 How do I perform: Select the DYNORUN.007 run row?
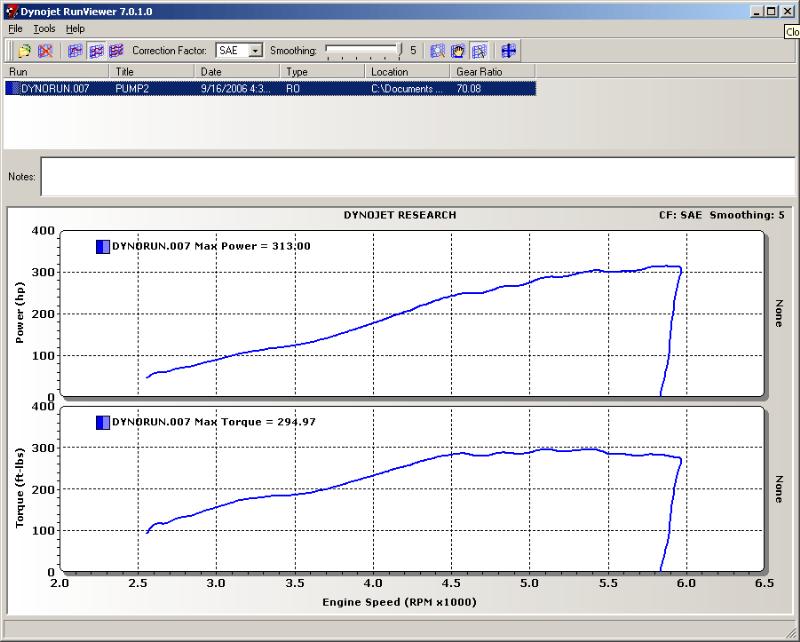pos(60,88)
